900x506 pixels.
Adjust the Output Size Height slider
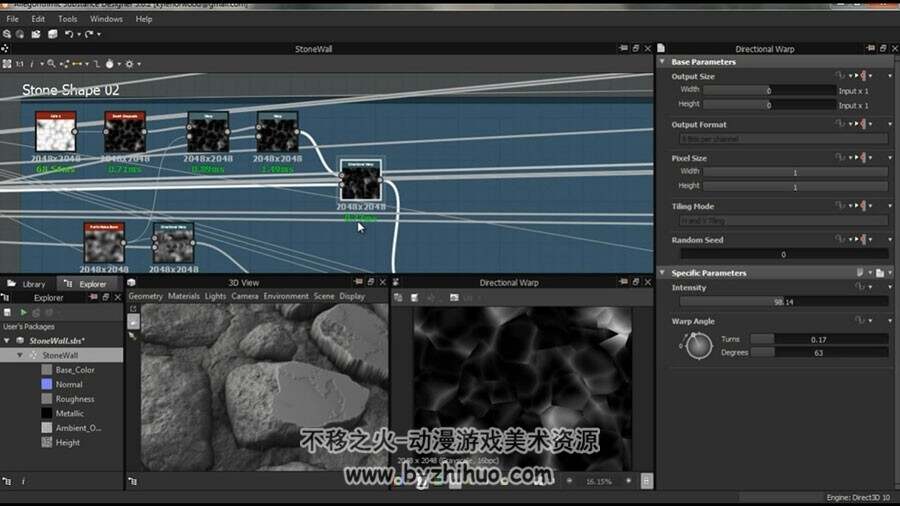(x=769, y=104)
